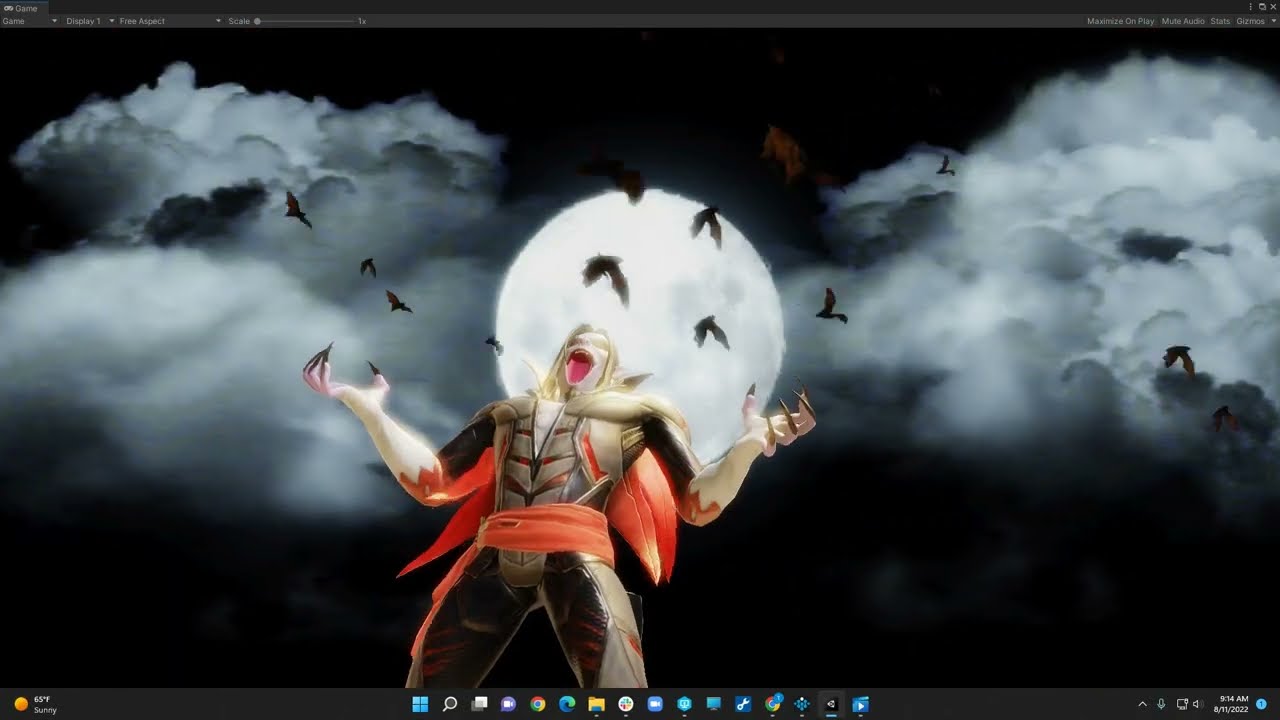The height and width of the screenshot is (720, 1280).
Task: Open Zoom from the taskbar
Action: click(x=655, y=704)
